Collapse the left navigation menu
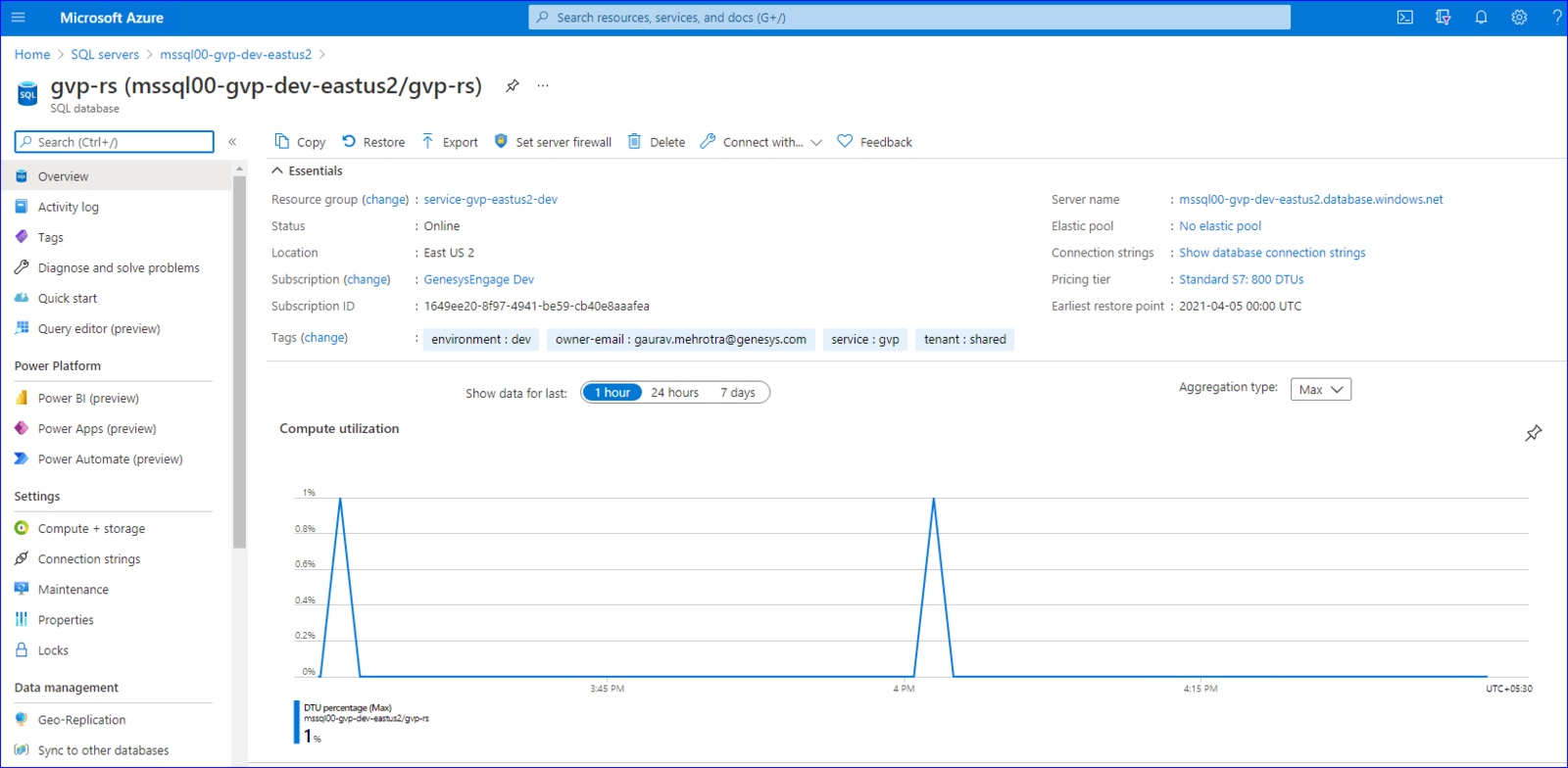1568x768 pixels. point(232,142)
